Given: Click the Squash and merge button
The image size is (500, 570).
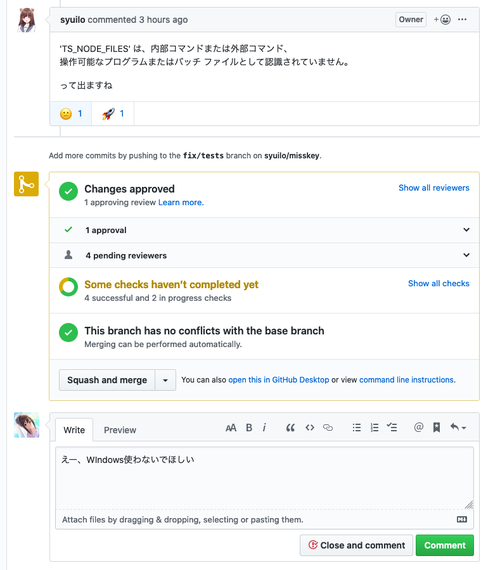Looking at the screenshot, I should coord(107,380).
